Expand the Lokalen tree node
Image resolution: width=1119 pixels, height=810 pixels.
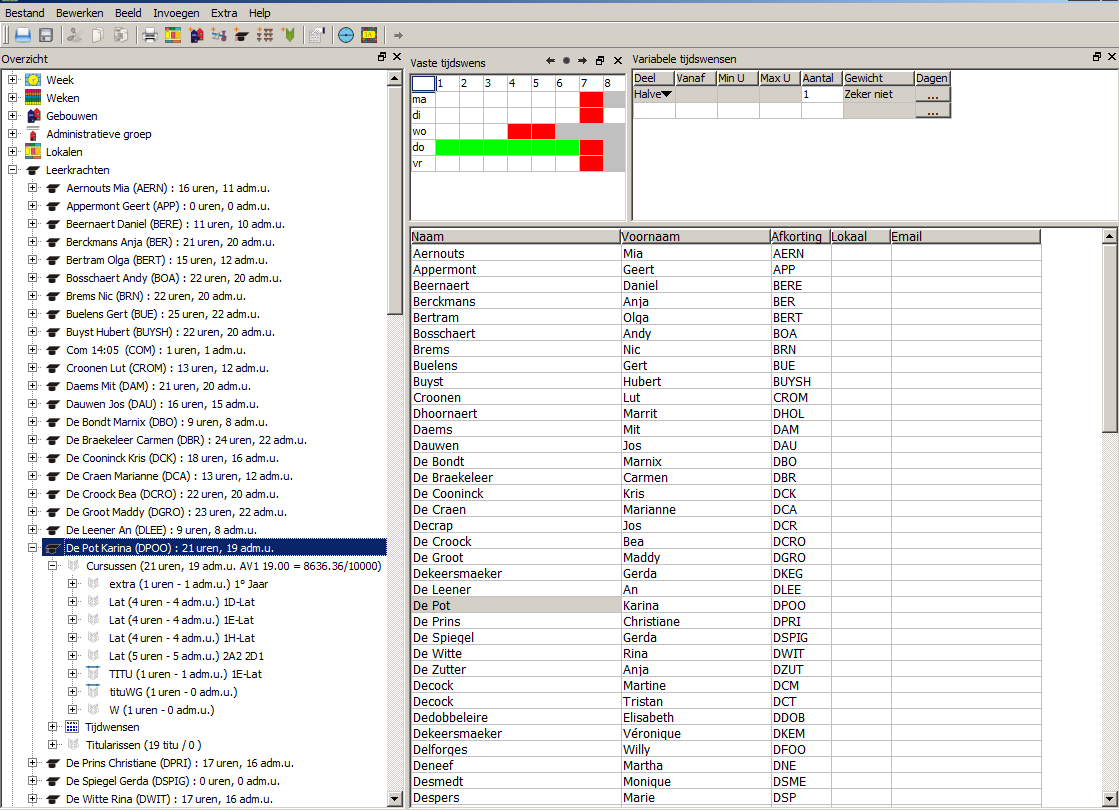pyautogui.click(x=13, y=151)
